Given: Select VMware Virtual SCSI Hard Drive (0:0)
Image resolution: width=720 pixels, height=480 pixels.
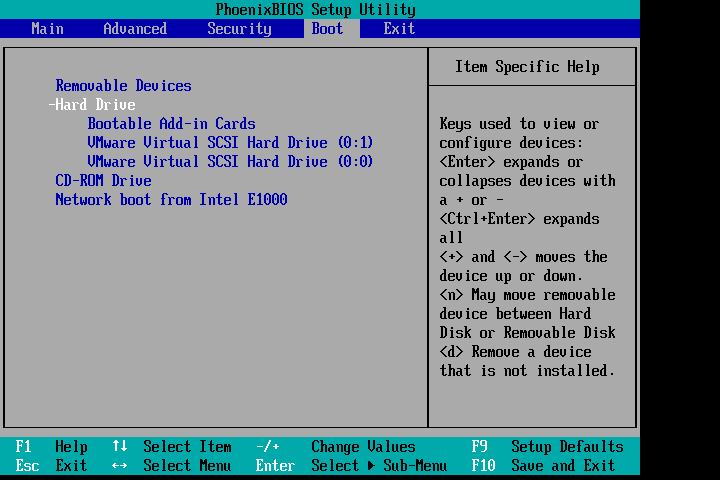Looking at the screenshot, I should tap(230, 162).
